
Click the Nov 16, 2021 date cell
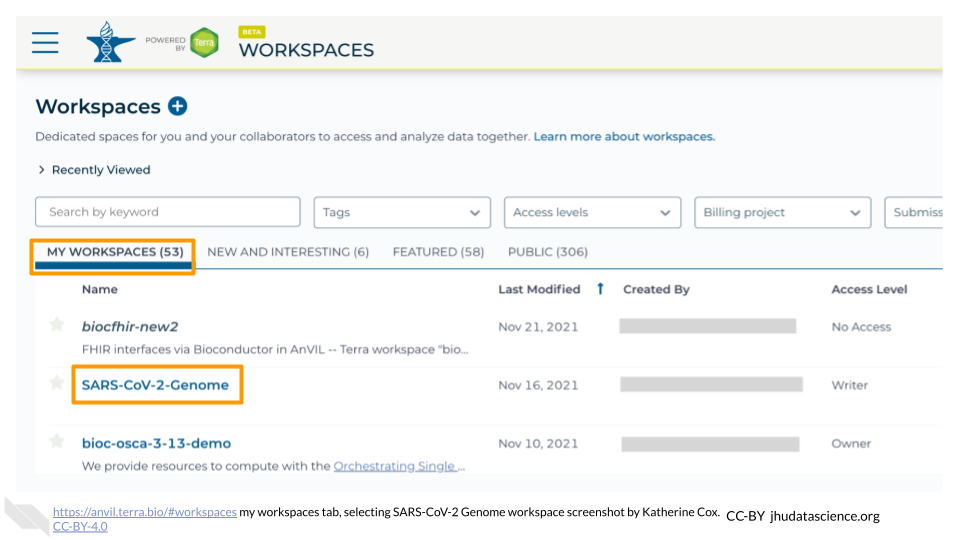coord(538,385)
